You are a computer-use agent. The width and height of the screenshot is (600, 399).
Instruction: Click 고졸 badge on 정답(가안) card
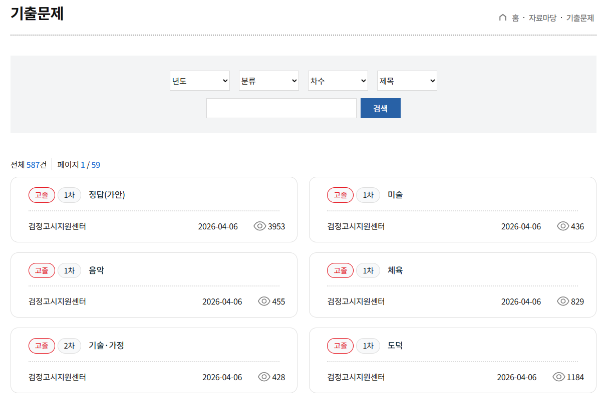[42, 195]
